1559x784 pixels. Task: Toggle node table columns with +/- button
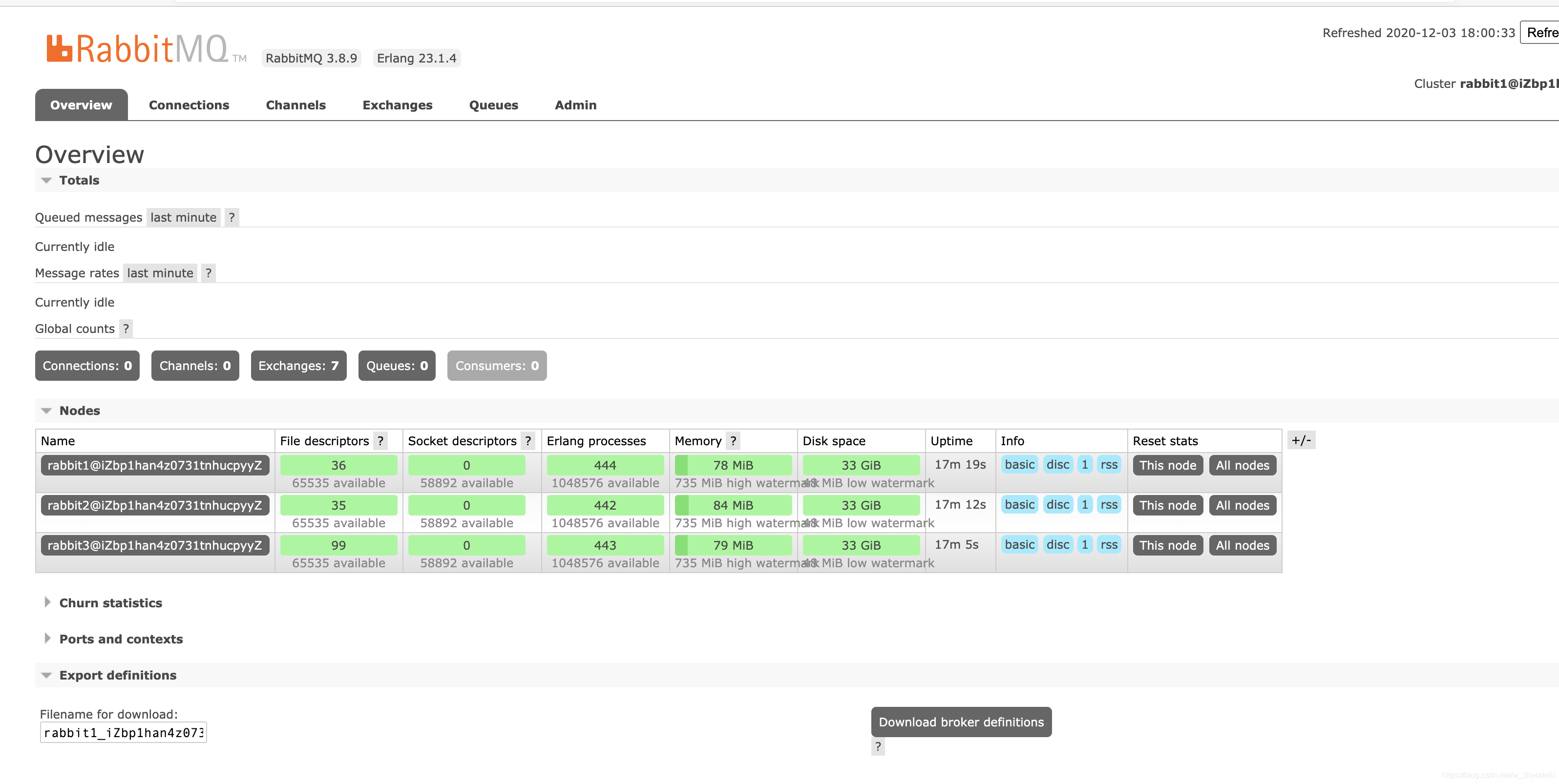pyautogui.click(x=1301, y=440)
